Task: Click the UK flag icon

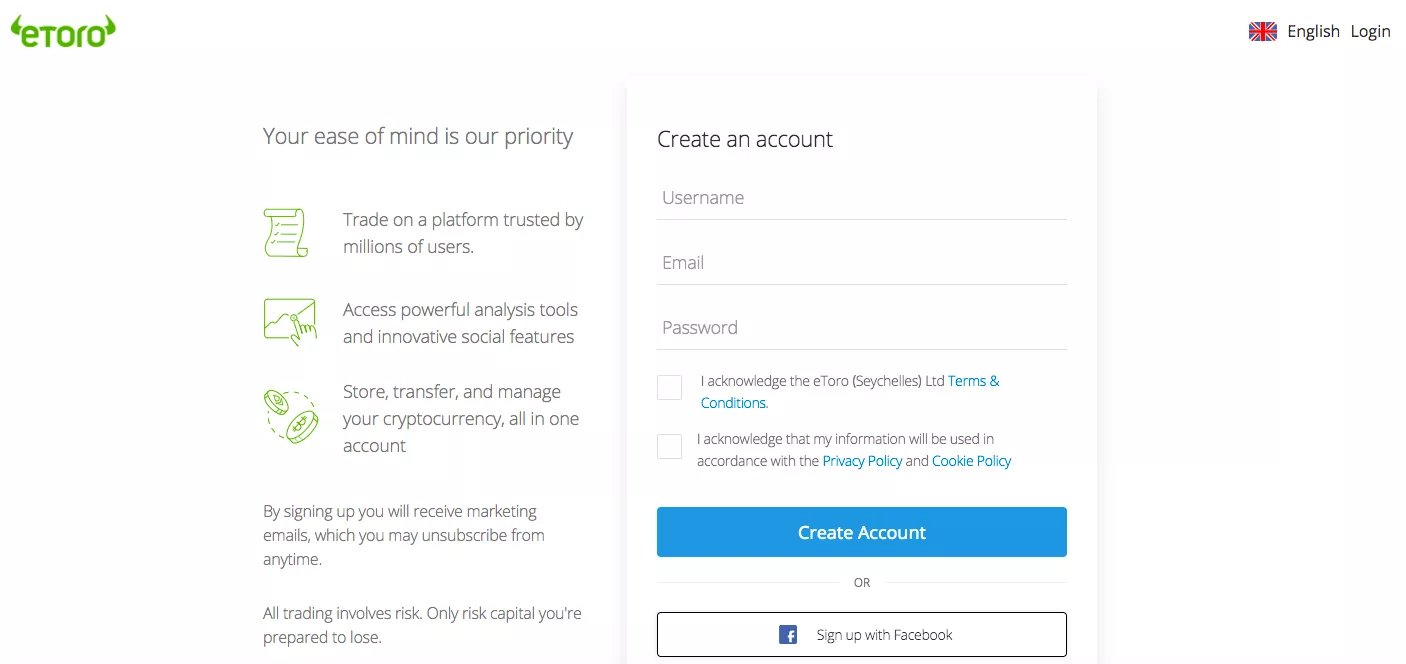Action: coord(1263,31)
